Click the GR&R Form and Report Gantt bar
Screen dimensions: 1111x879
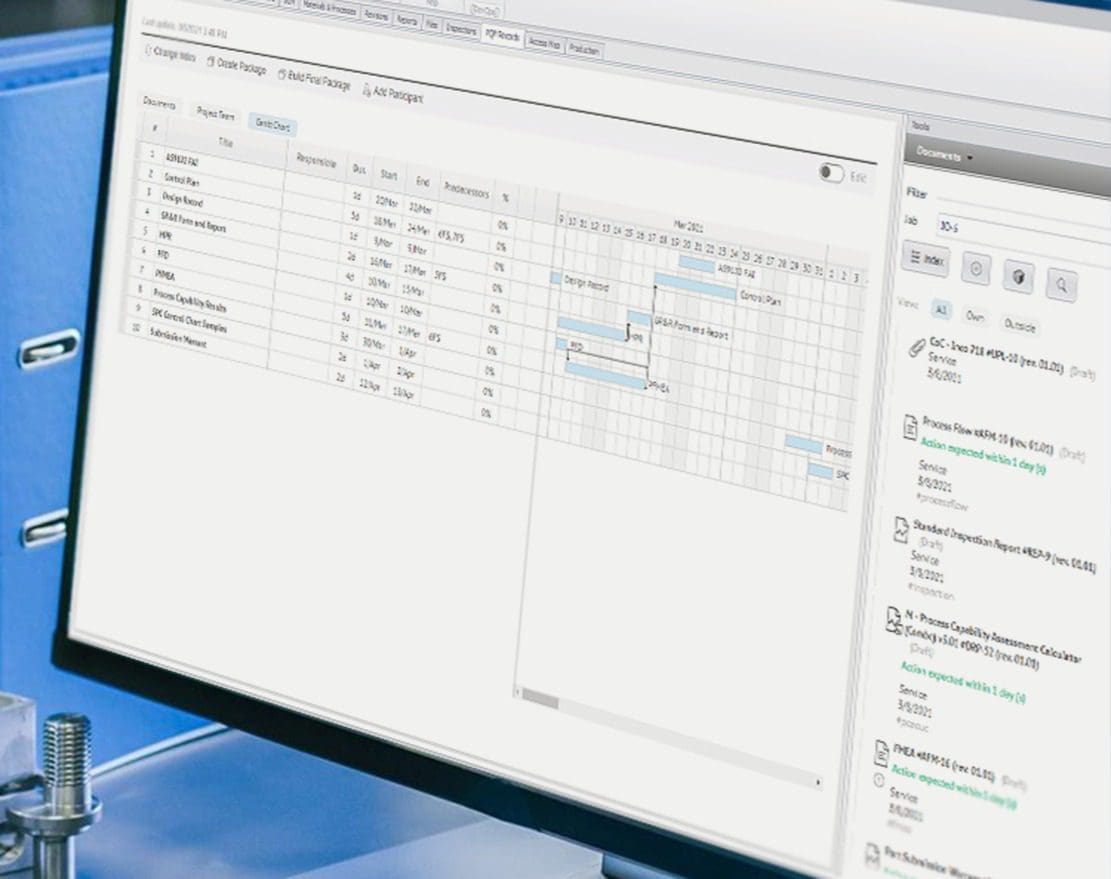(638, 317)
